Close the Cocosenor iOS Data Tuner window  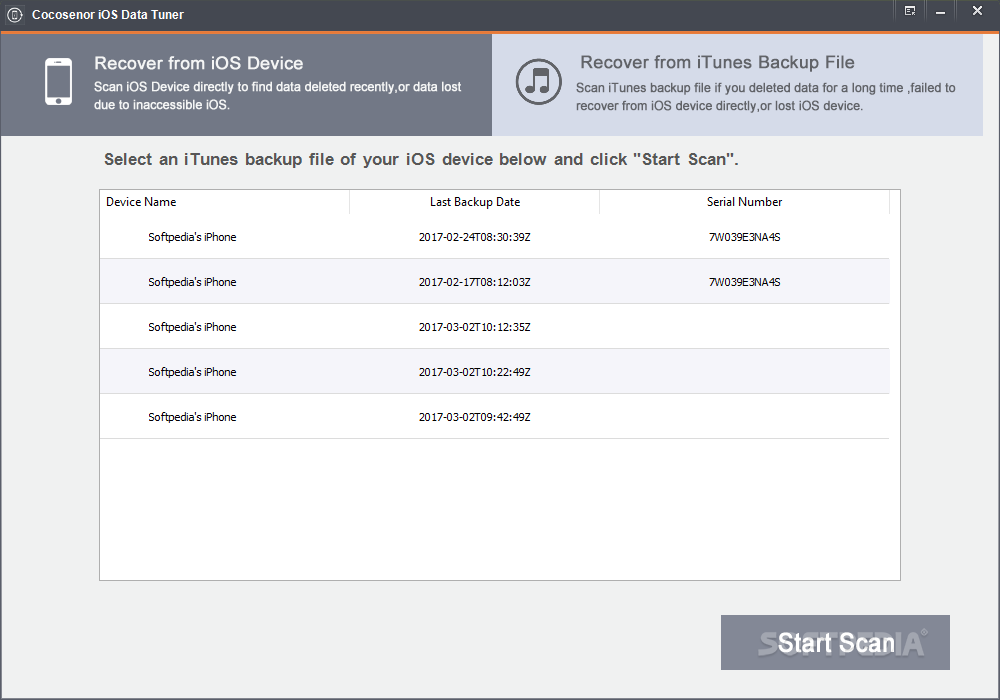[x=977, y=11]
